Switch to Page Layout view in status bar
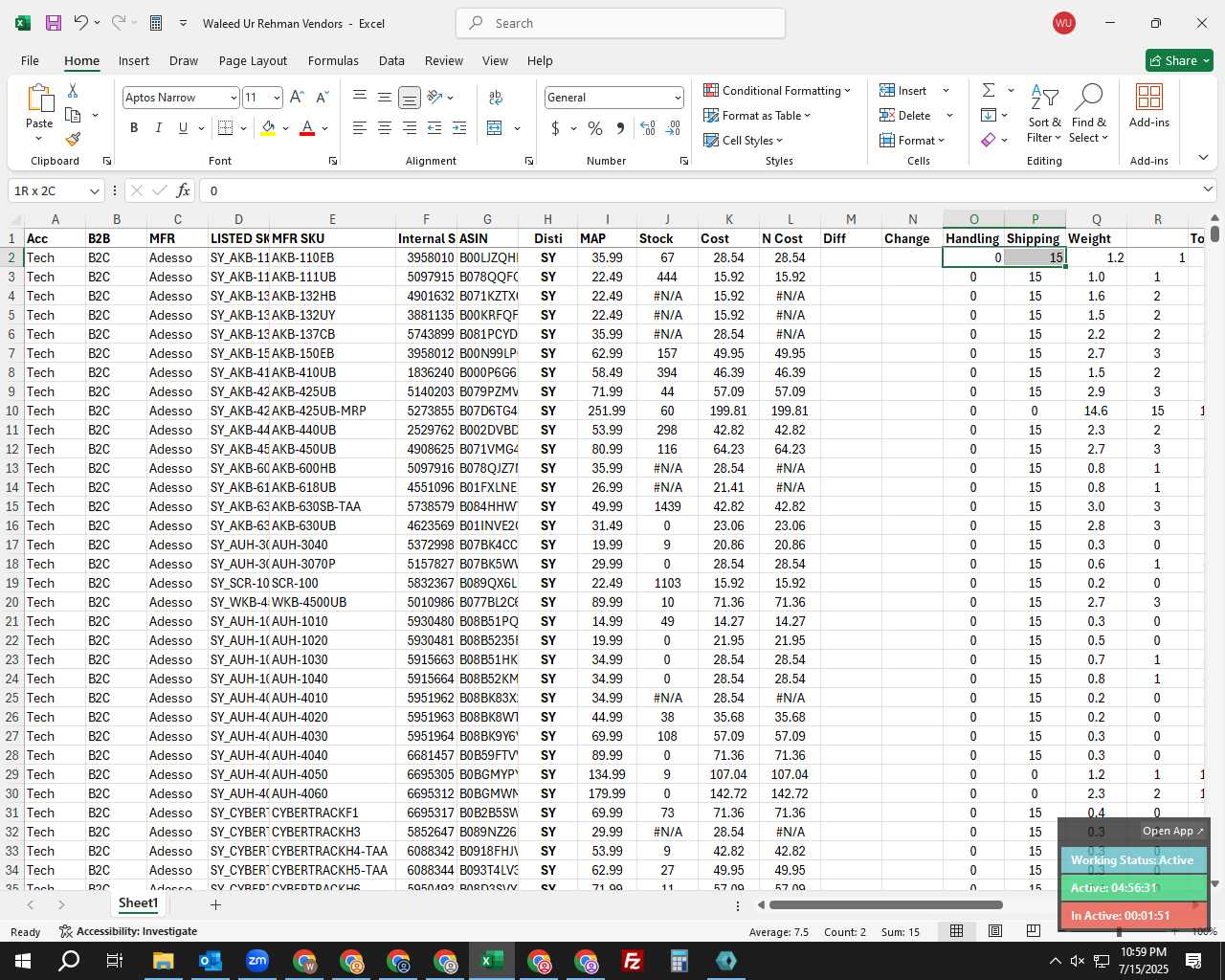 [995, 931]
